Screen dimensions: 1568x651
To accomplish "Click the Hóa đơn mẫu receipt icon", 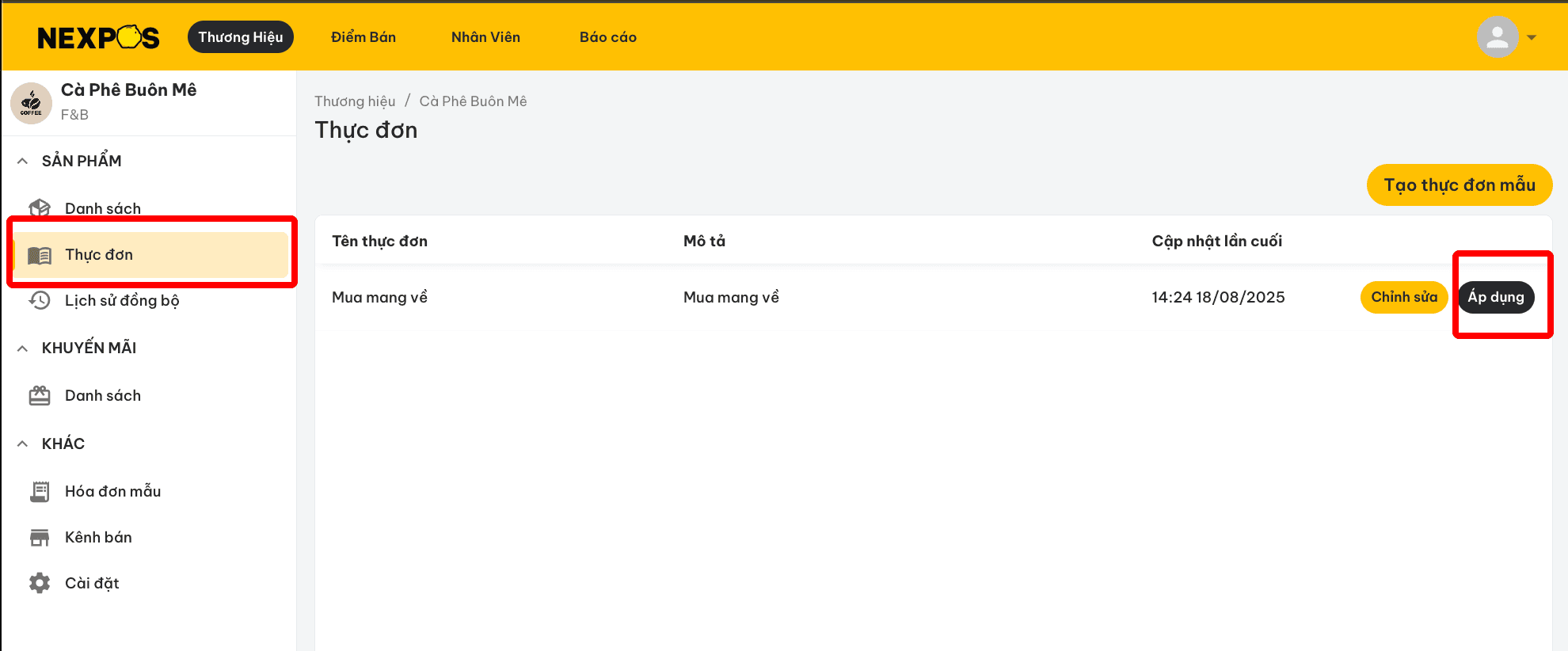I will point(40,492).
